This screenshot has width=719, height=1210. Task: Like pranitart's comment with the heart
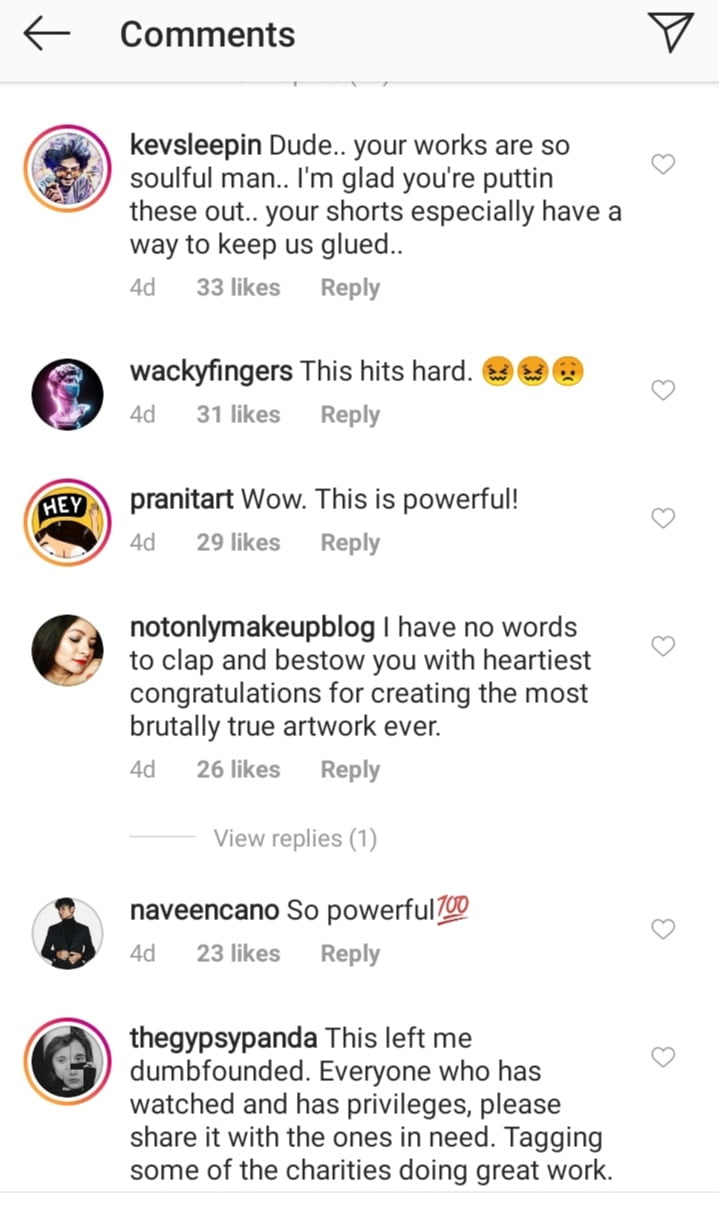(663, 517)
